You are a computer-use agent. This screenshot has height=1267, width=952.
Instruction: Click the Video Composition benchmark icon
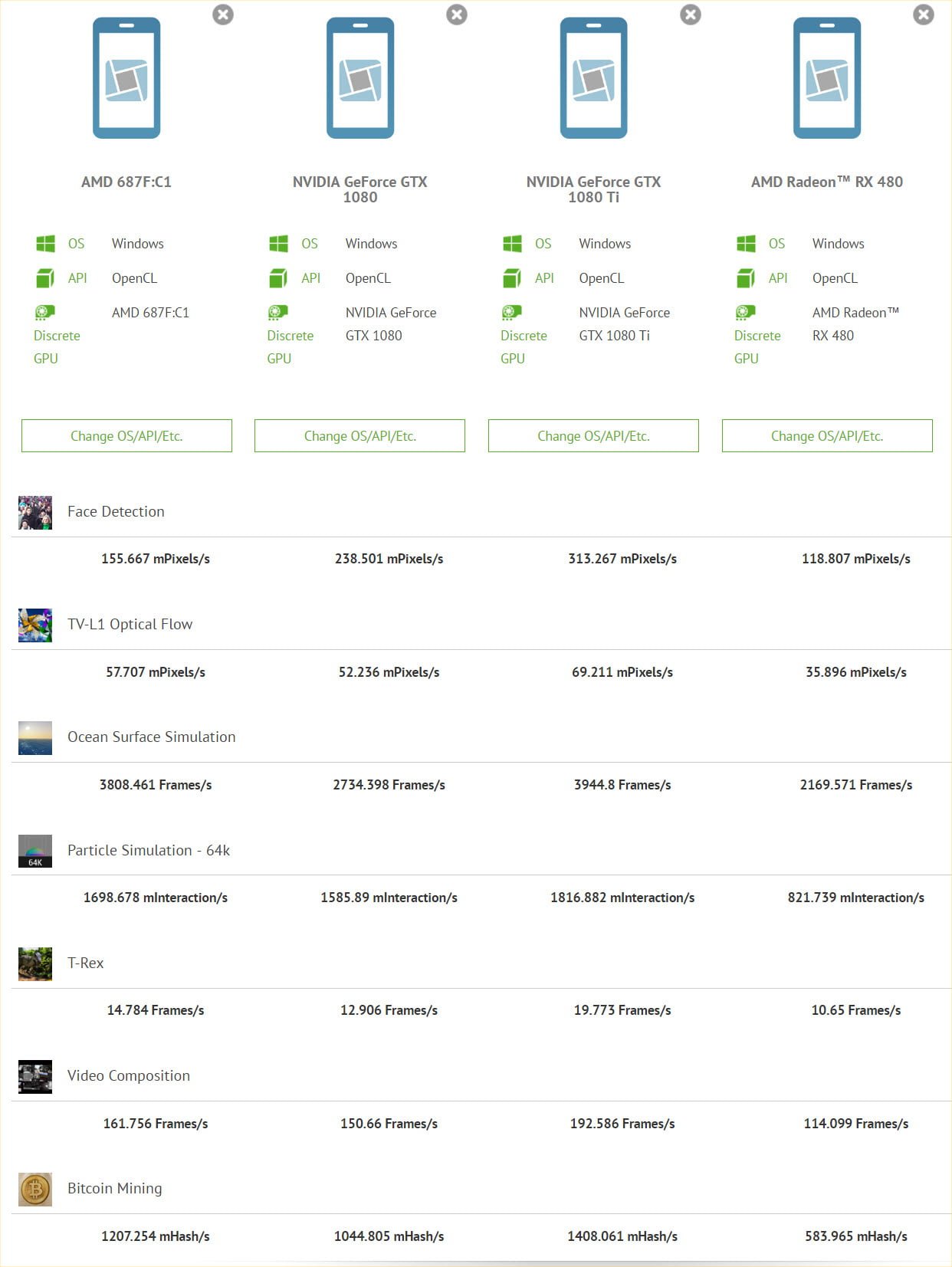[35, 1077]
